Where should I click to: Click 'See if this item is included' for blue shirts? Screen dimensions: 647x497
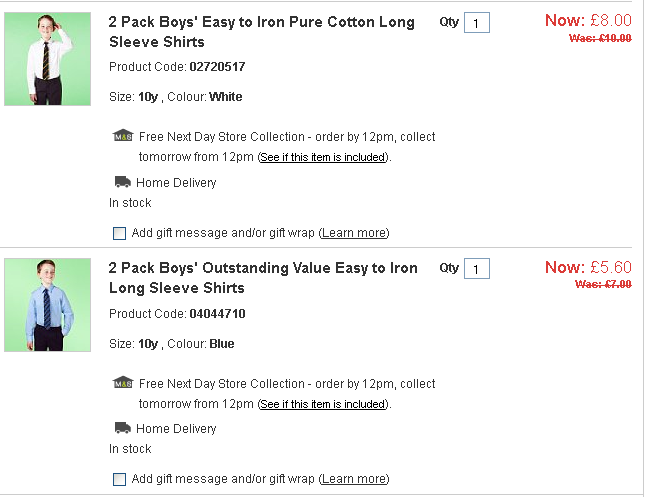(x=323, y=404)
